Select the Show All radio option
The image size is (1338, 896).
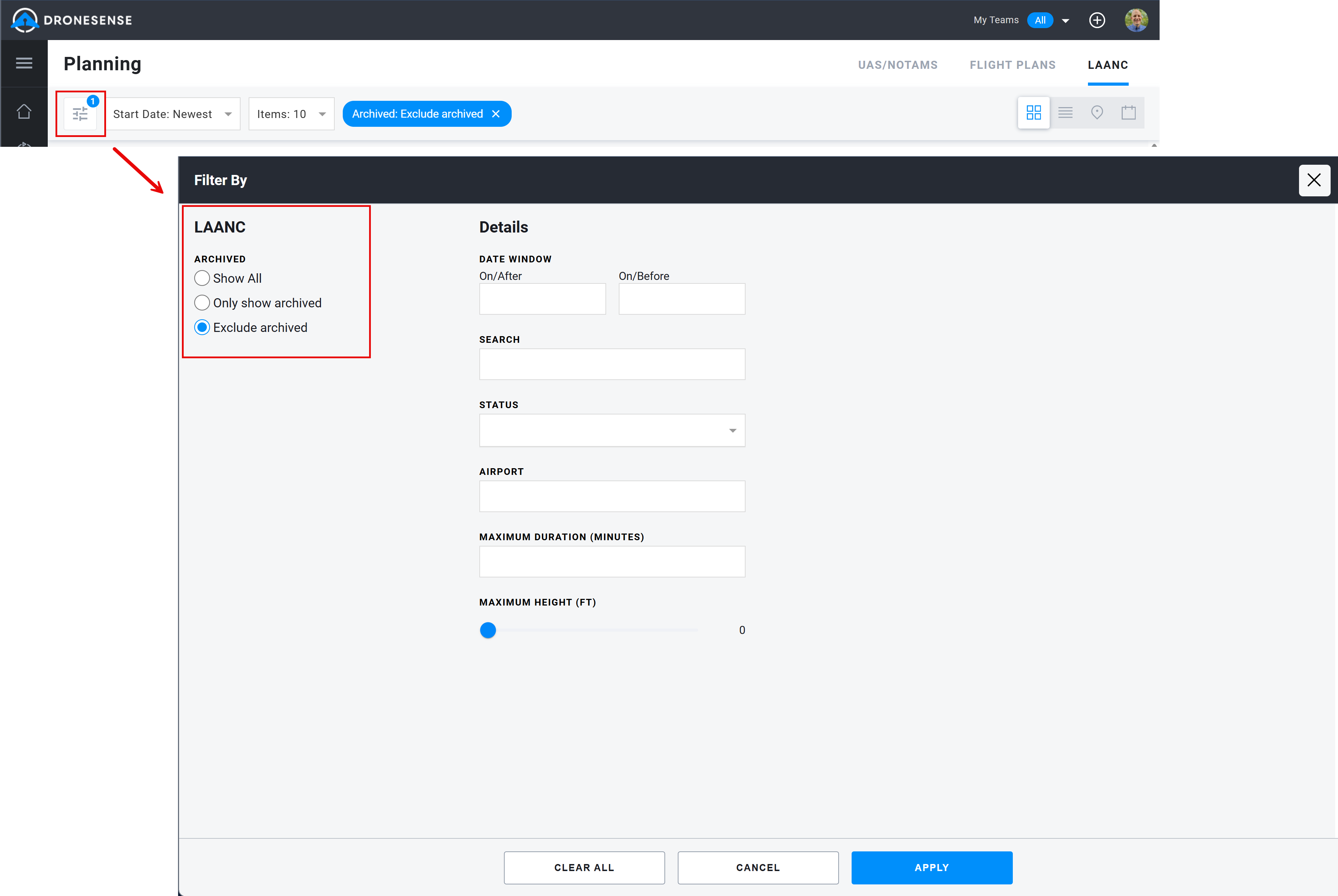click(x=202, y=278)
